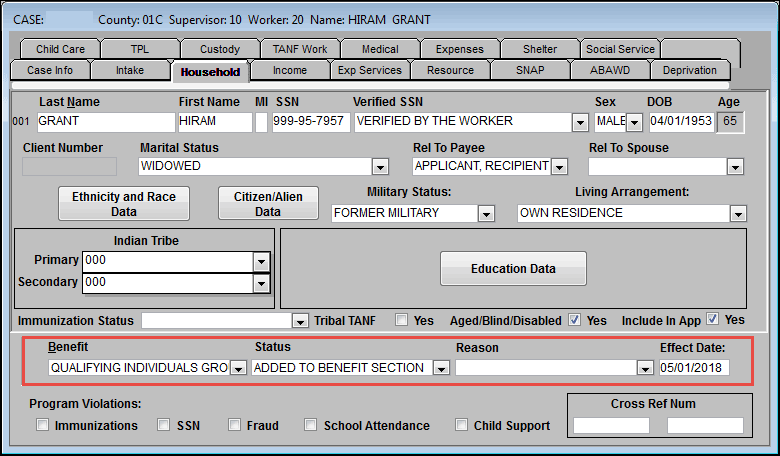The image size is (780, 456).
Task: Select the blank tab after Social Service
Action: pos(701,49)
